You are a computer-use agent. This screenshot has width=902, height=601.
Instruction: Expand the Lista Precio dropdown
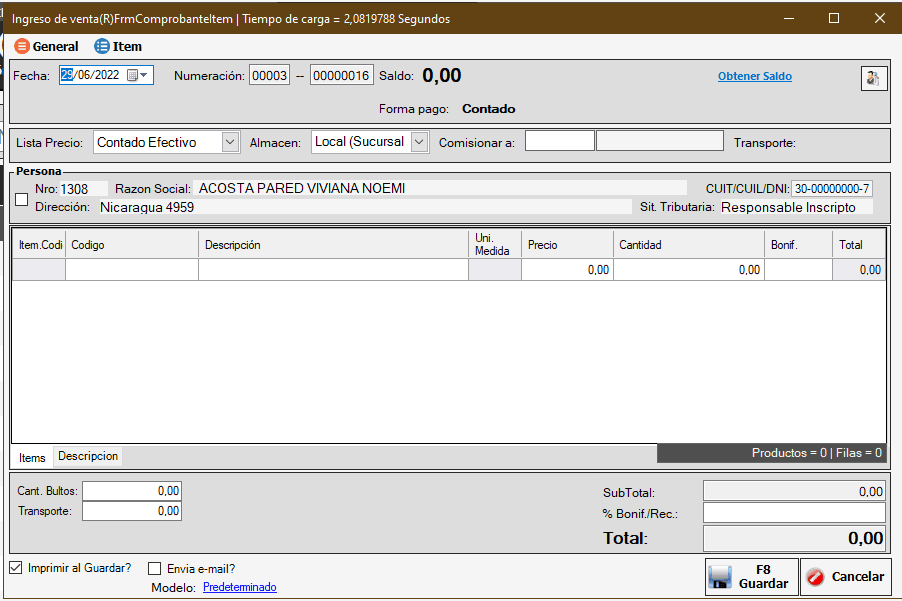230,142
